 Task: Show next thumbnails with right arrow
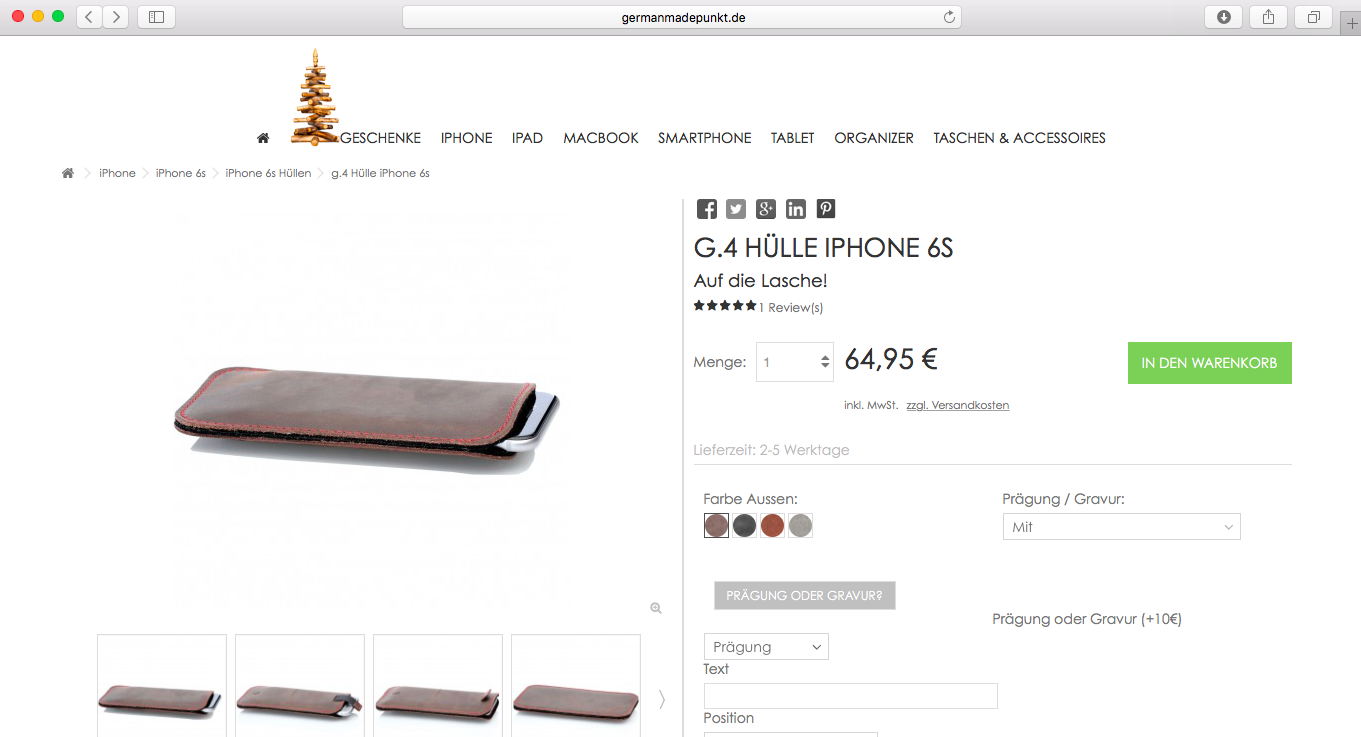661,699
